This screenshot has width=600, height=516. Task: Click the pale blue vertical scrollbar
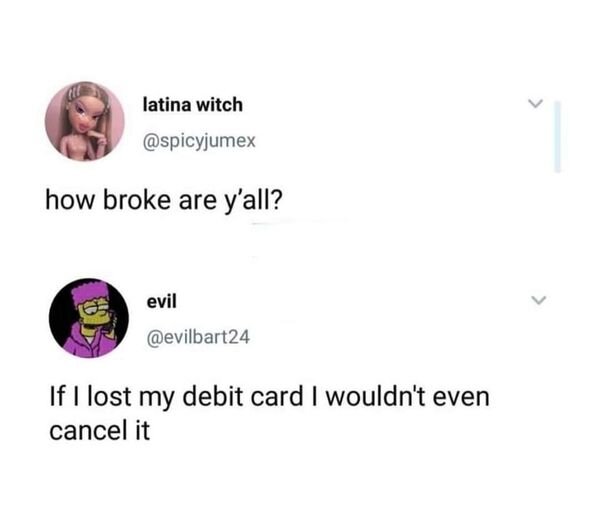pyautogui.click(x=558, y=137)
